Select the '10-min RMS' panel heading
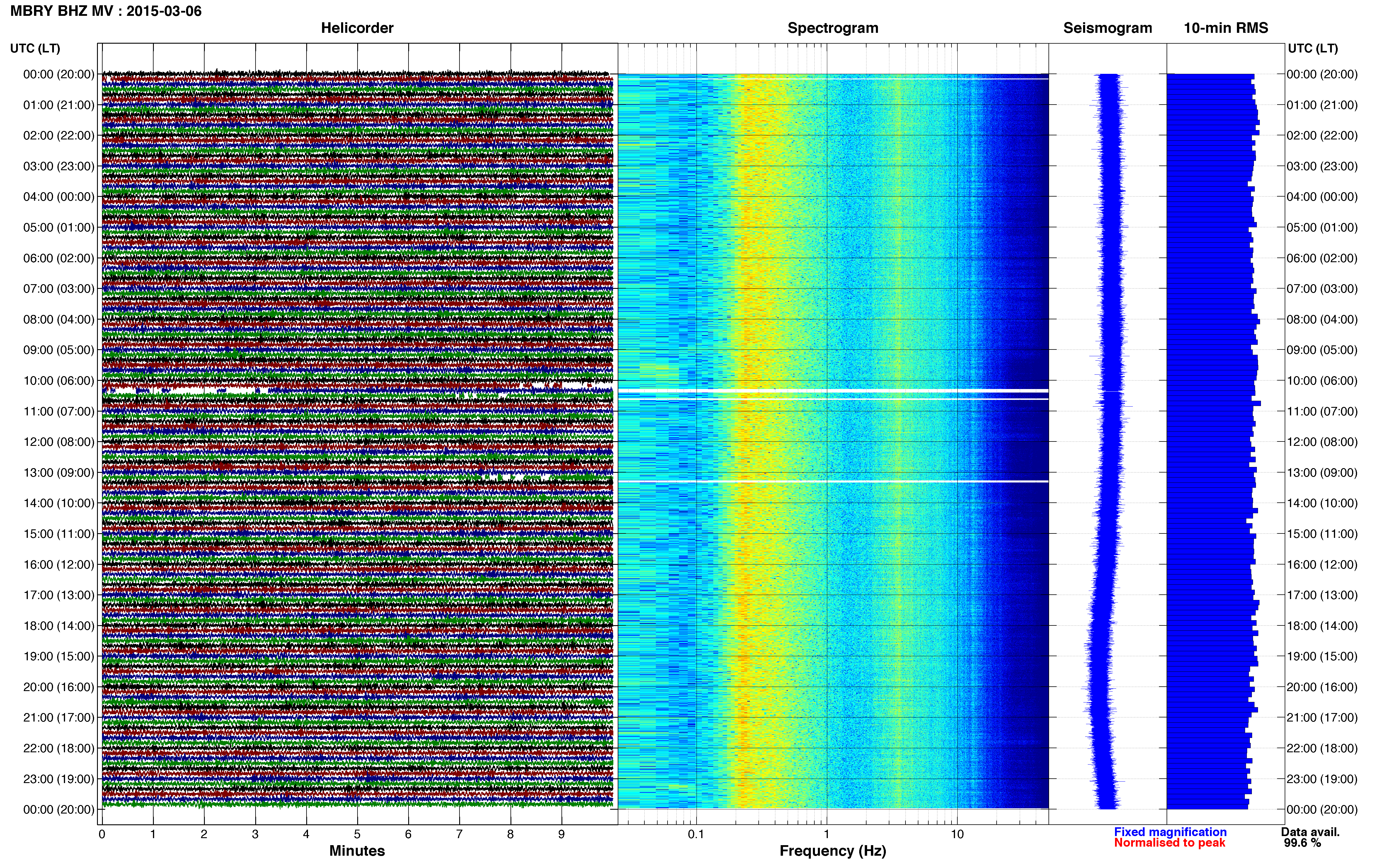Viewport: 1389px width, 868px height. click(x=1226, y=28)
